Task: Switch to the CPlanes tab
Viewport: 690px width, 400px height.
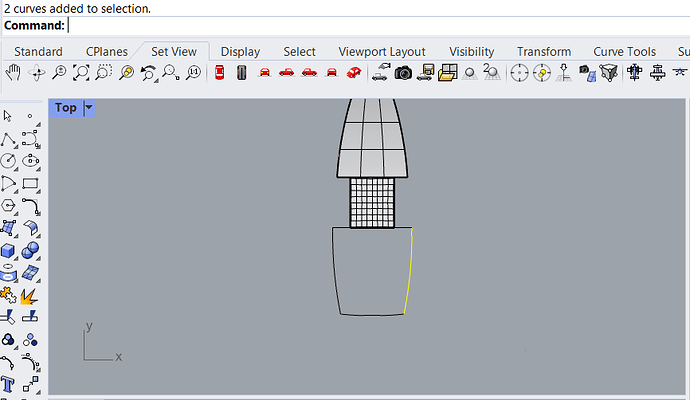Action: tap(106, 51)
